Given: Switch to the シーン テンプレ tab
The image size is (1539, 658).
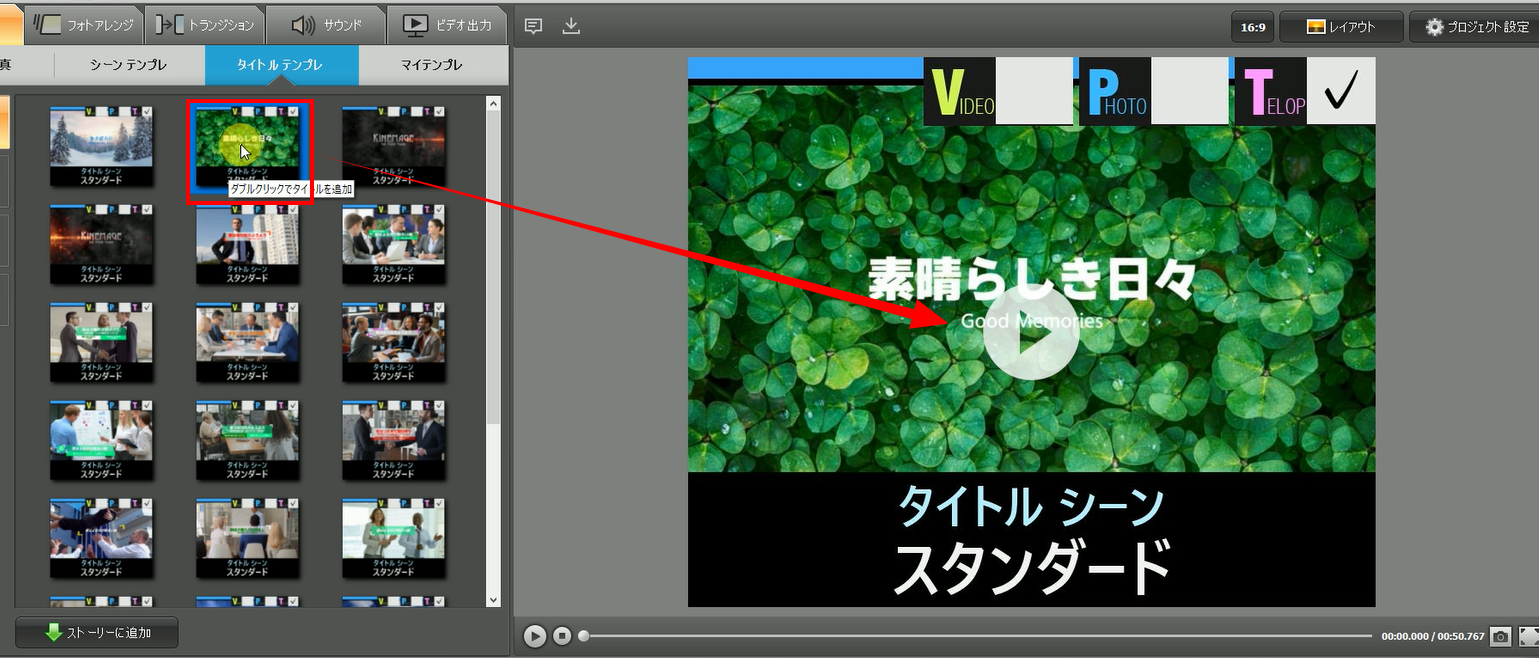Looking at the screenshot, I should pos(128,65).
